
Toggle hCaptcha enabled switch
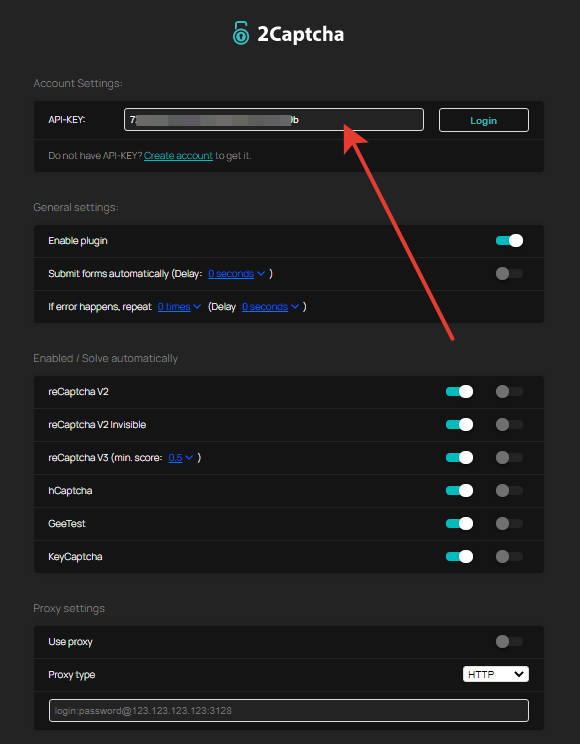(x=459, y=490)
